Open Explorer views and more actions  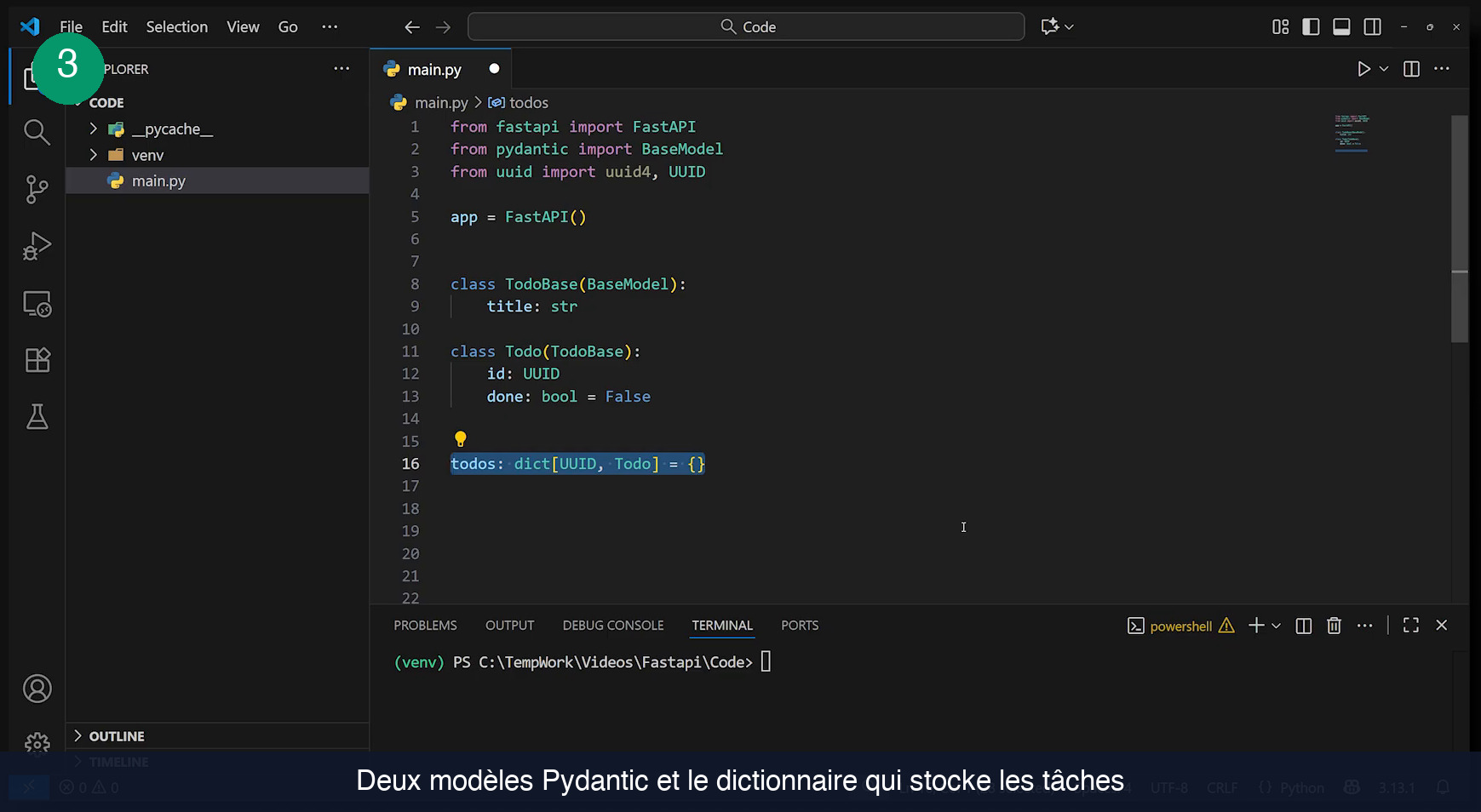(342, 69)
